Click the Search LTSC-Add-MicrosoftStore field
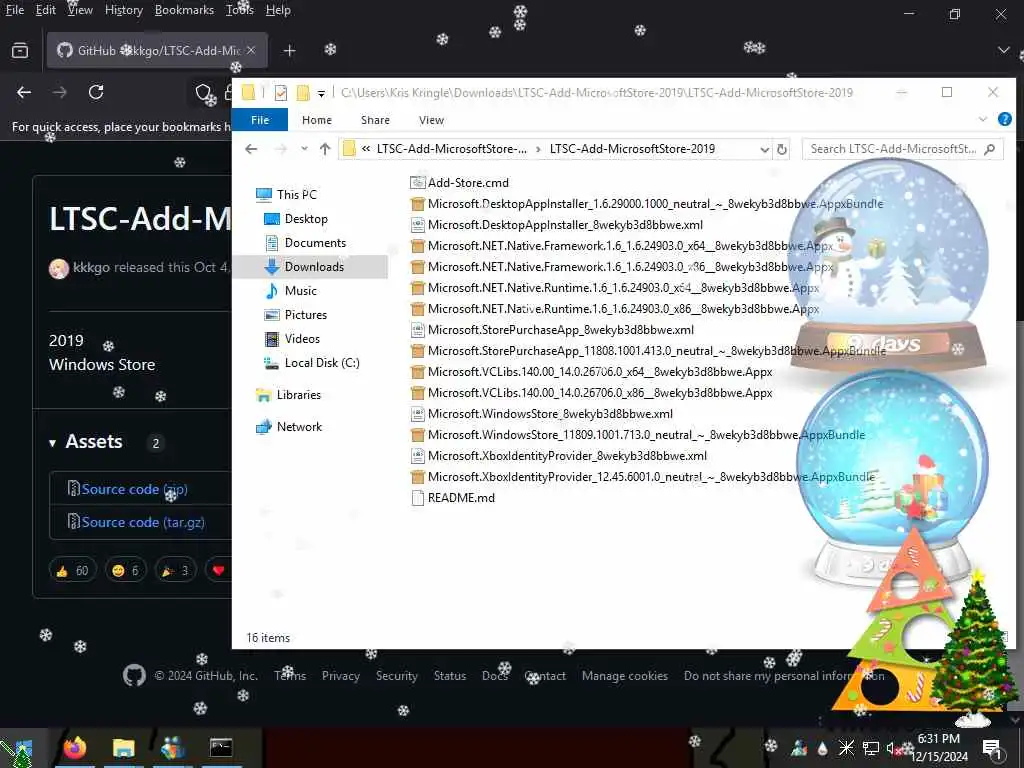The width and height of the screenshot is (1024, 768). pos(903,149)
